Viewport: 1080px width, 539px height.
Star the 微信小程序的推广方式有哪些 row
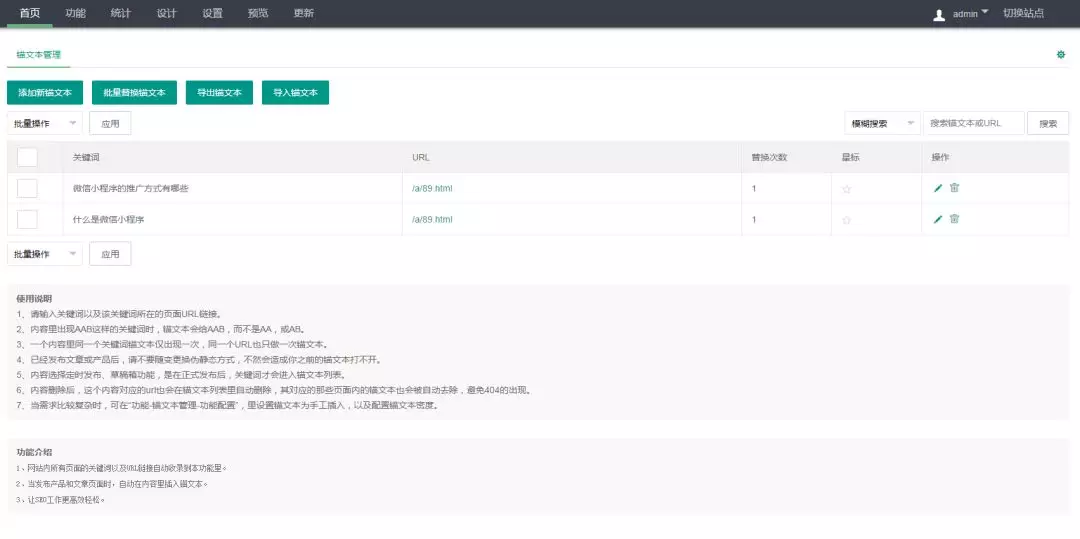pos(846,189)
